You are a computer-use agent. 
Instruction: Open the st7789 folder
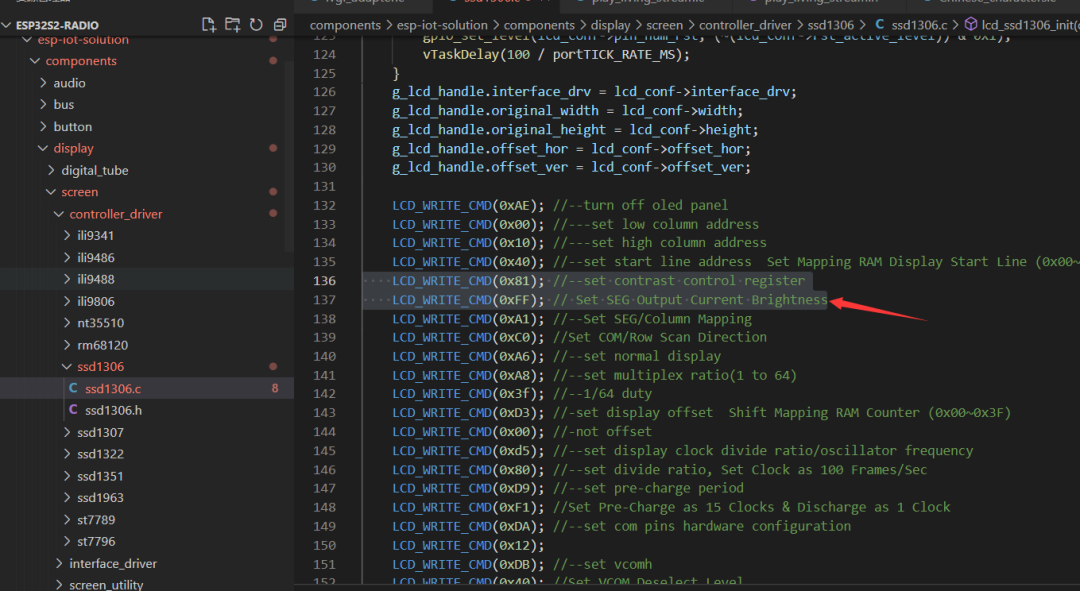click(96, 520)
